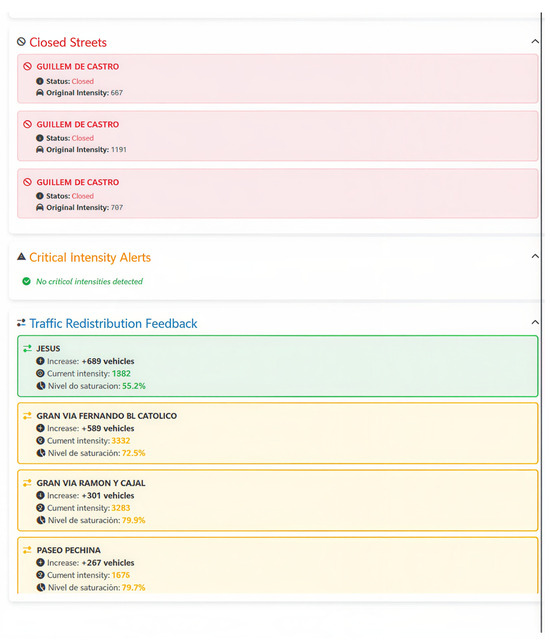Screen dimensions: 550x643
Task: Click exchange icon on Gran Via Ramon y Cajal card
Action: (x=27, y=483)
